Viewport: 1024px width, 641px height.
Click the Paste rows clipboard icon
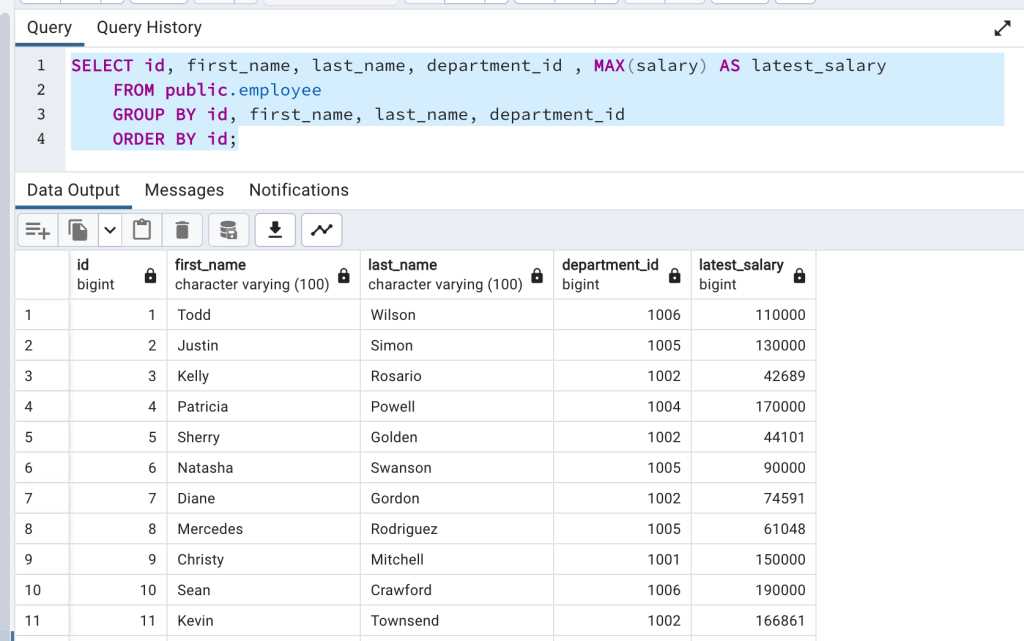142,231
